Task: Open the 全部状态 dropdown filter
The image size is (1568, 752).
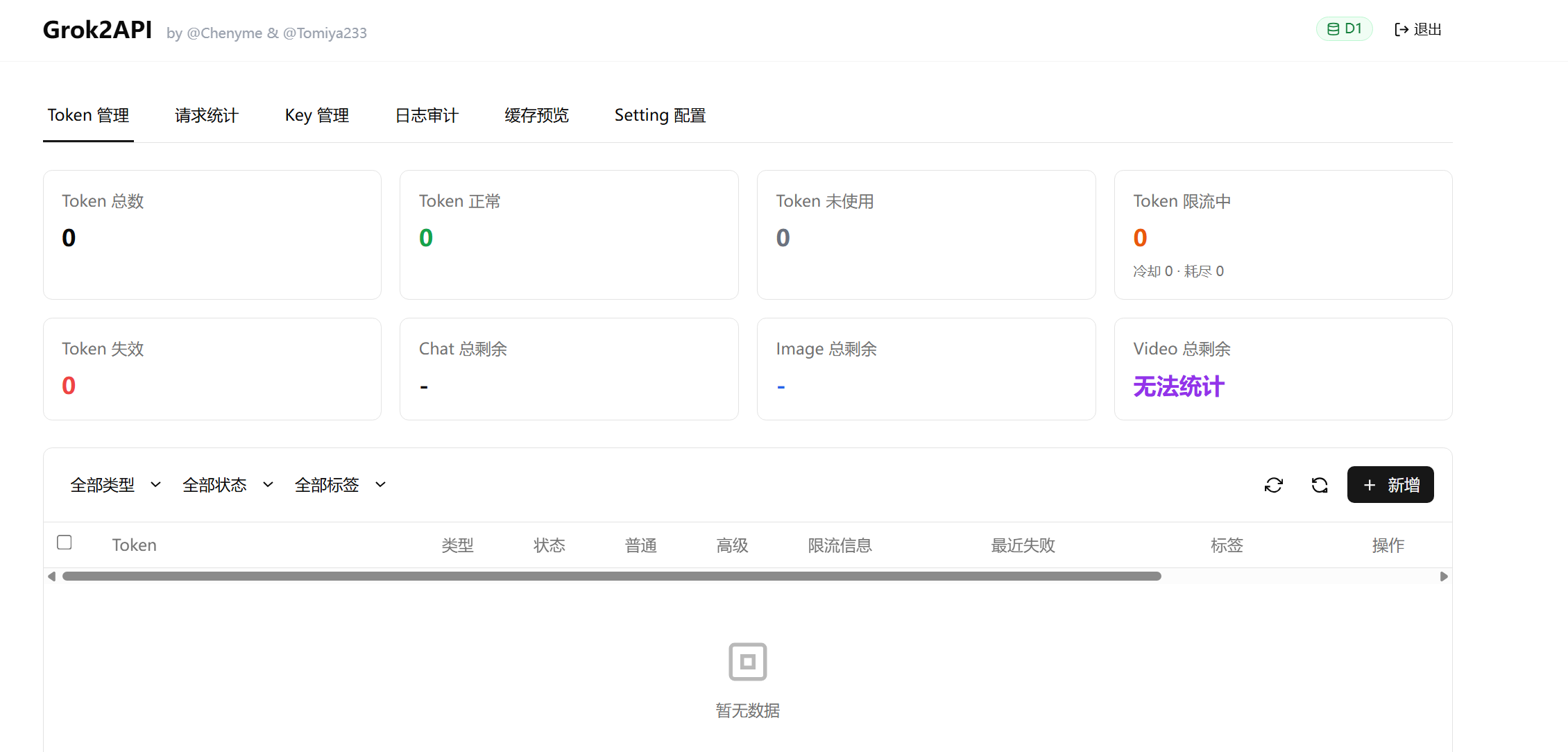Action: [228, 485]
